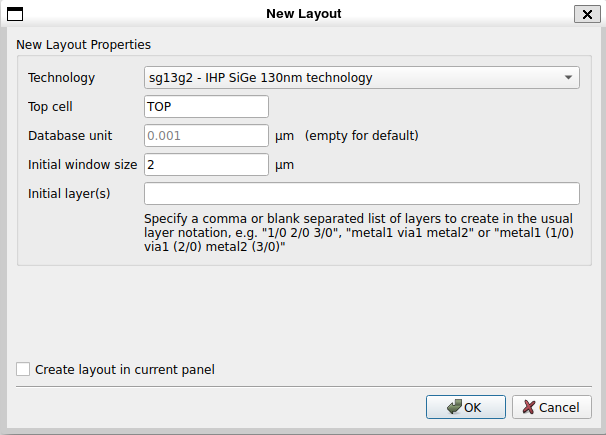Click the 'Top cell' label

point(52,106)
